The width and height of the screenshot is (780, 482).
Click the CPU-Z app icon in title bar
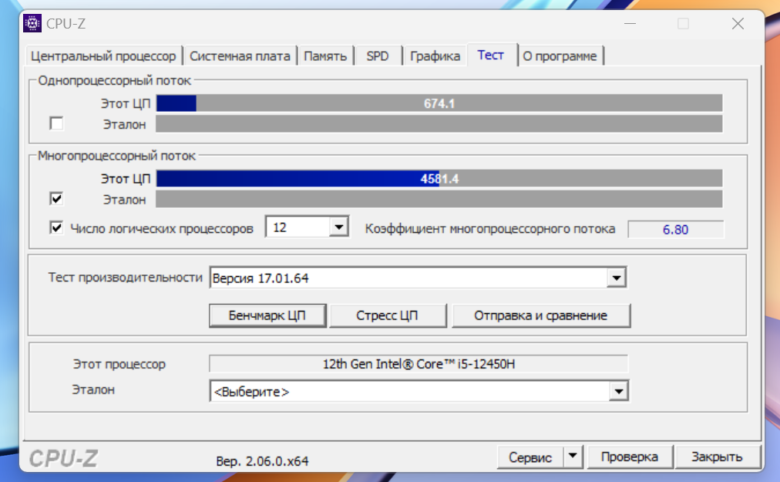[32, 23]
